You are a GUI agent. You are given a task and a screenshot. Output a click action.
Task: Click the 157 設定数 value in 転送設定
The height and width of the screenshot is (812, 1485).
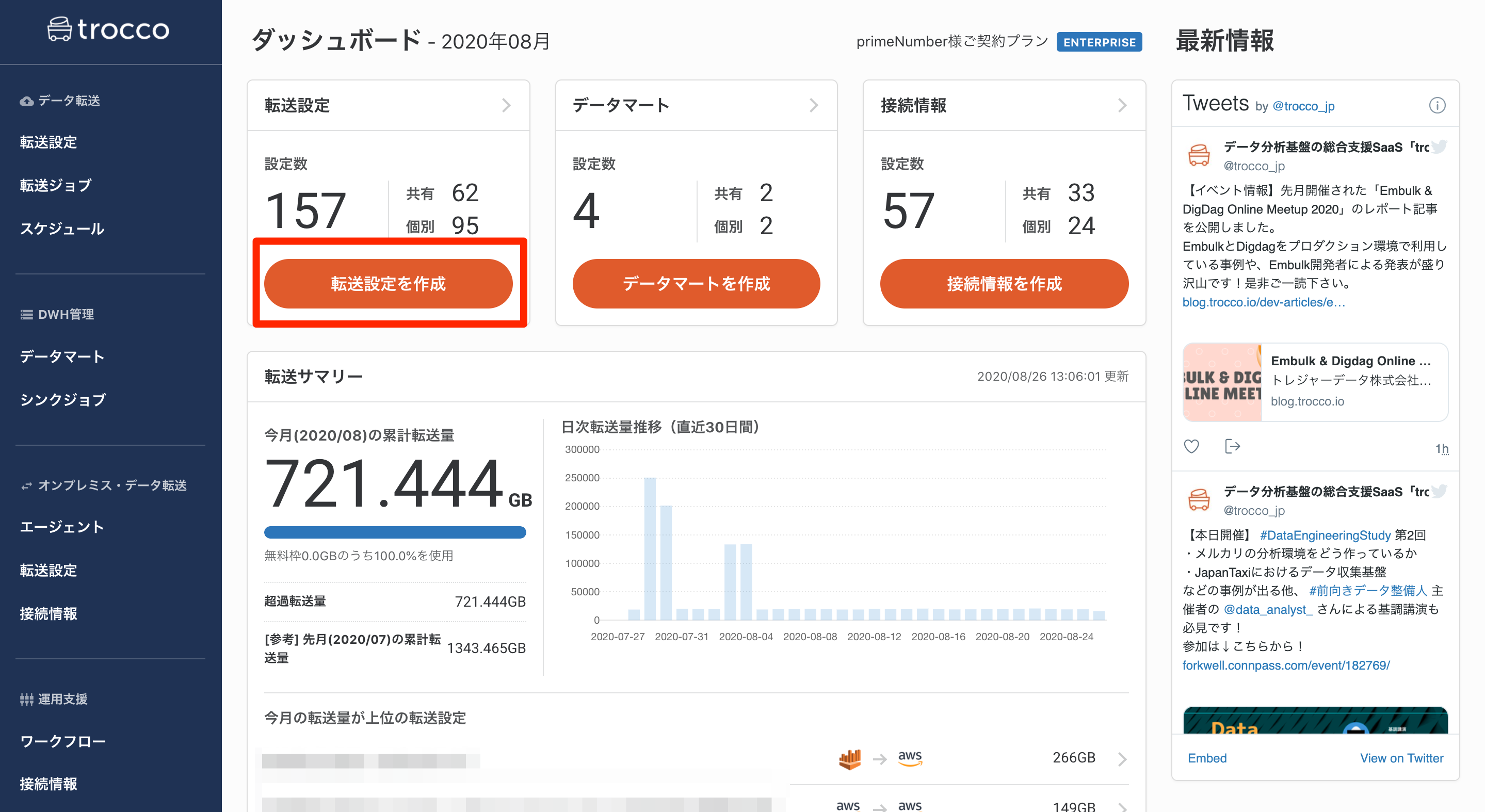click(x=305, y=211)
